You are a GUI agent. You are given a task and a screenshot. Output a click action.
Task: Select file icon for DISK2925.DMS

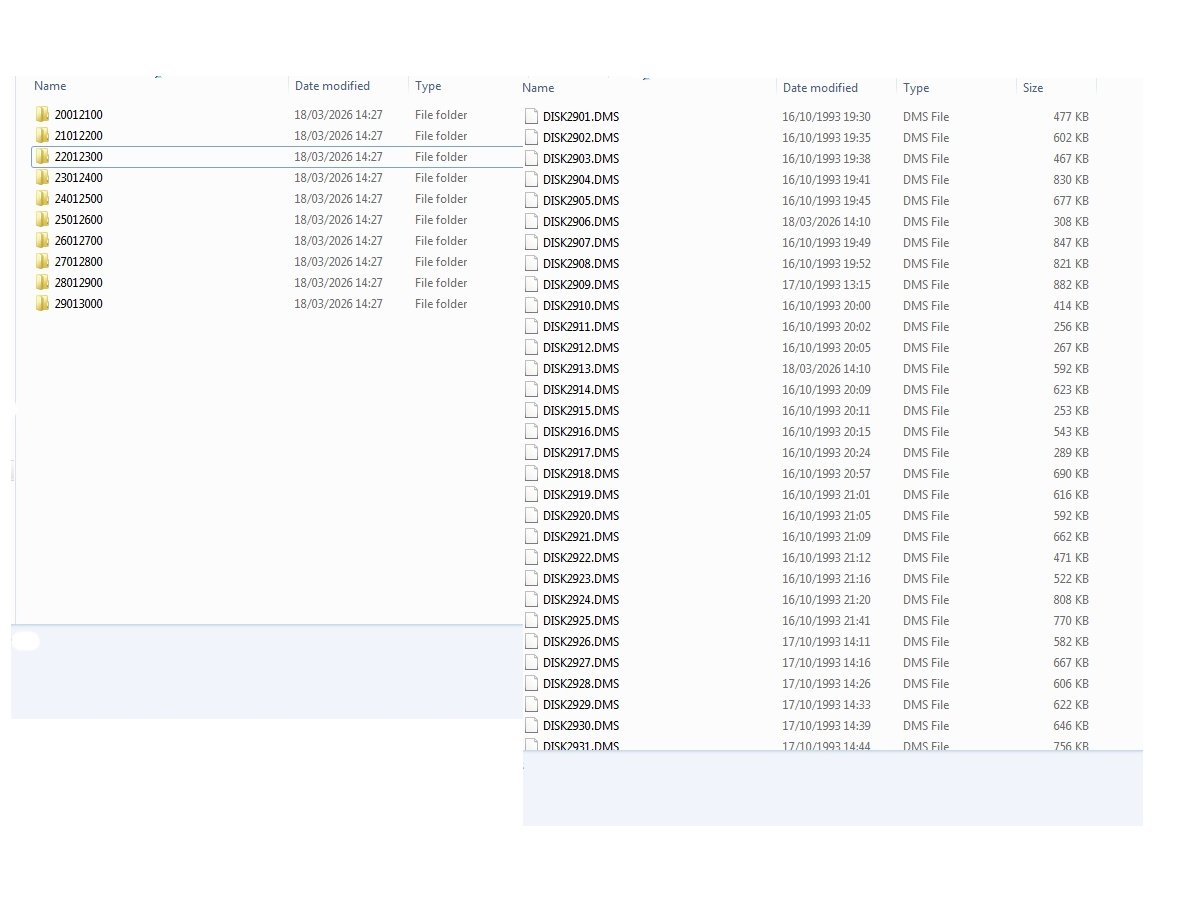tap(532, 621)
